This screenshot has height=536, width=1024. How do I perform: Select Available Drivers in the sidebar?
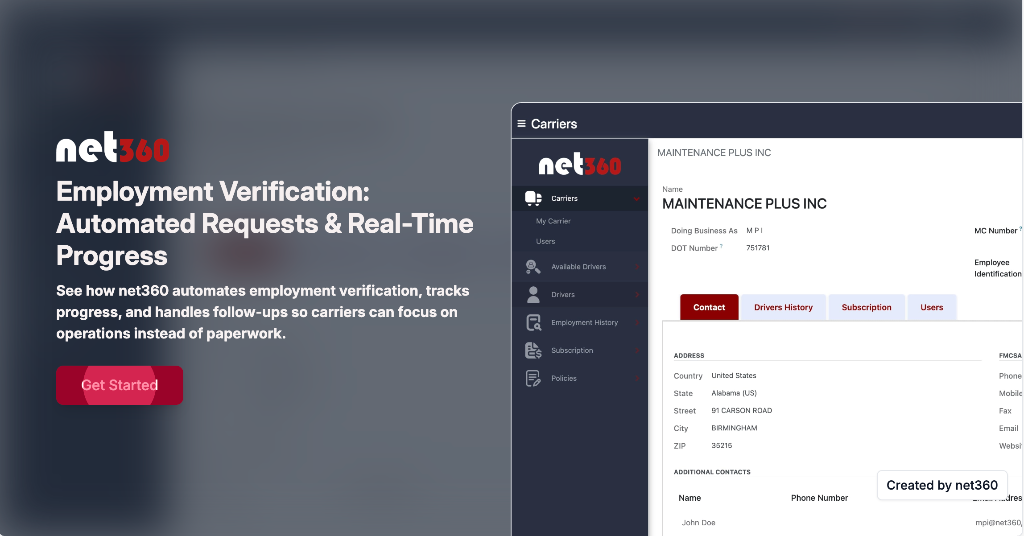[x=580, y=266]
